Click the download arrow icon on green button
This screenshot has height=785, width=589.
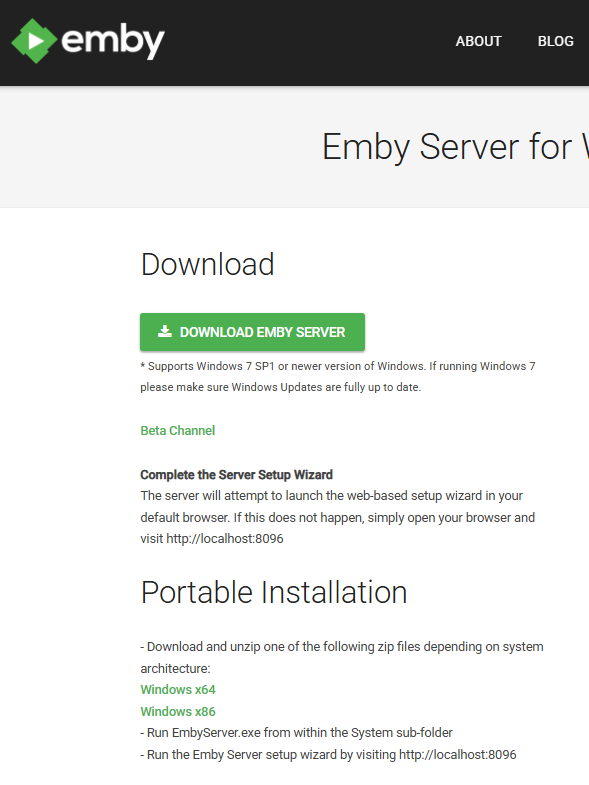(165, 331)
